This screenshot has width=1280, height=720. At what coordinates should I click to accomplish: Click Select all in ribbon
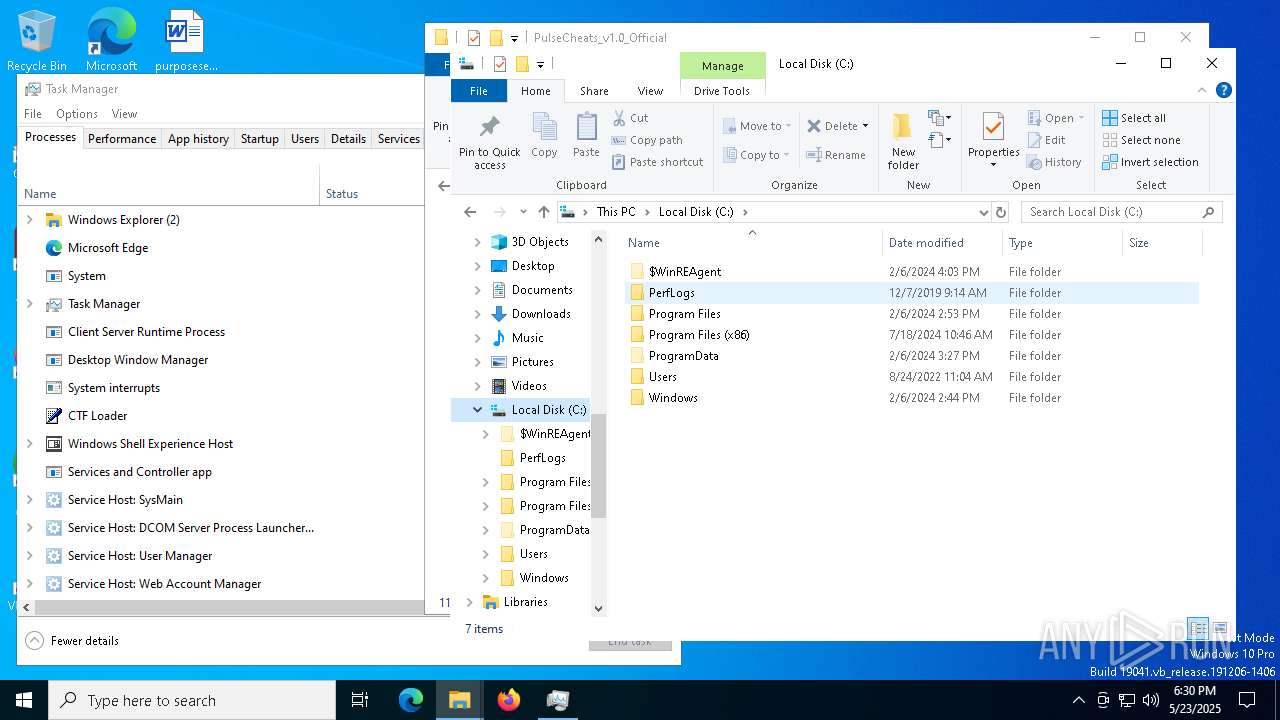1134,118
